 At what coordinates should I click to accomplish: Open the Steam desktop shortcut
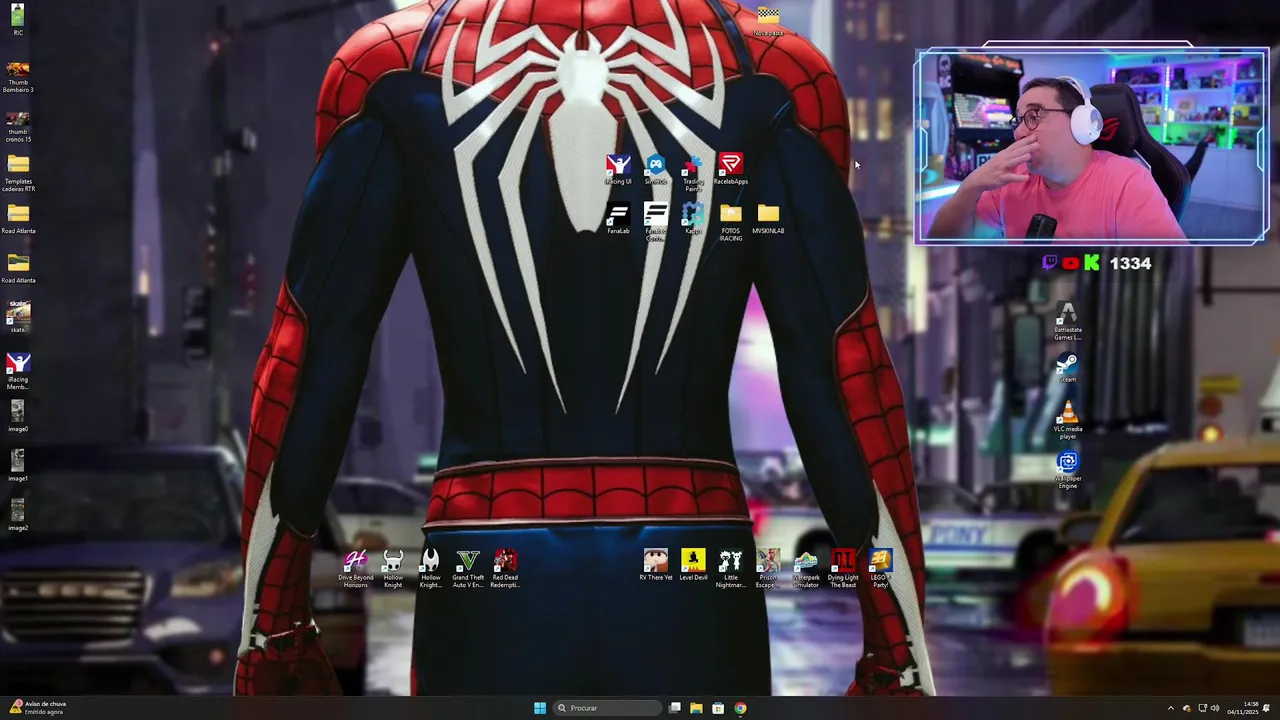pyautogui.click(x=1068, y=369)
